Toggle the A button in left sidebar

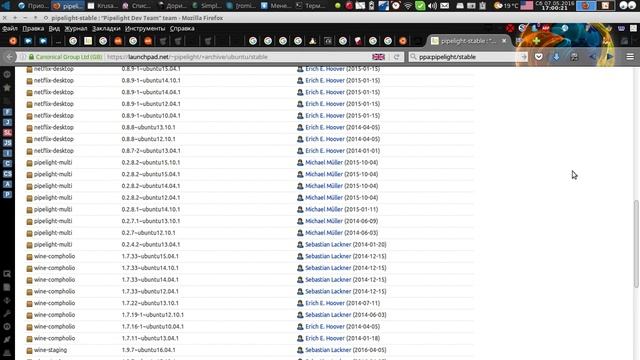pos(7,184)
